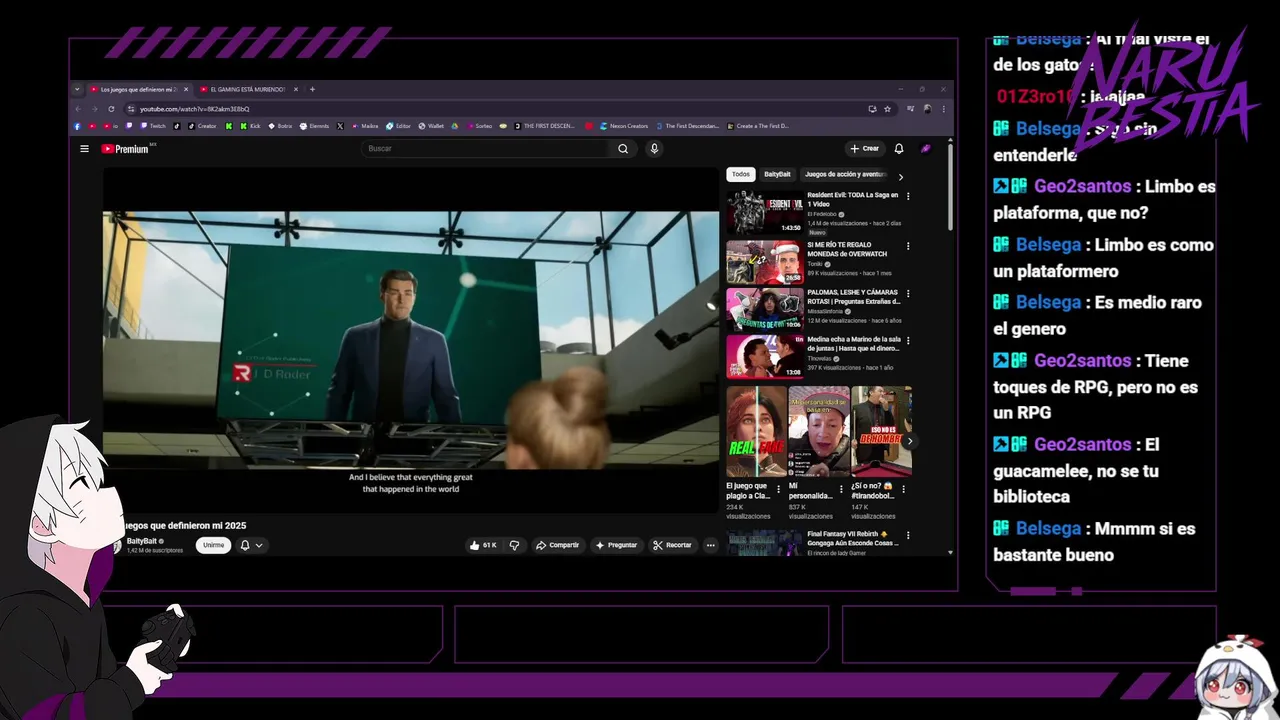Viewport: 1280px width, 720px height.
Task: Select the BaityBait filter chip
Action: 777,174
